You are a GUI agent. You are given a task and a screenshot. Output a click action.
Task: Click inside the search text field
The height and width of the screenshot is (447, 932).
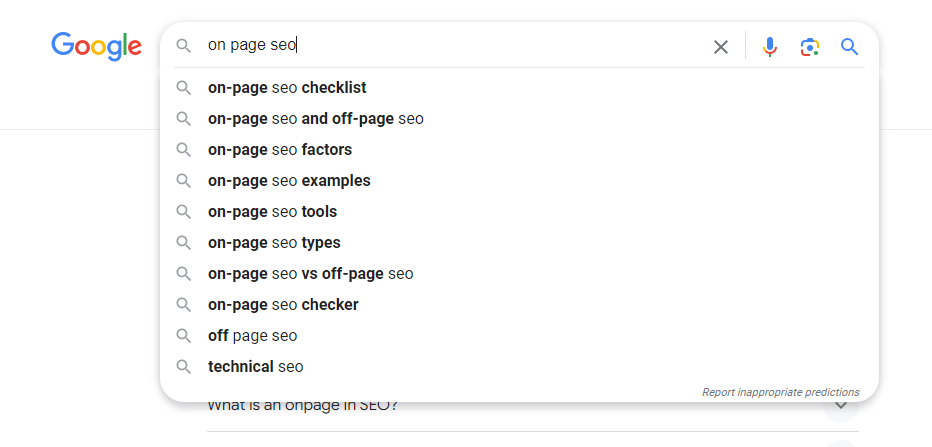click(450, 46)
